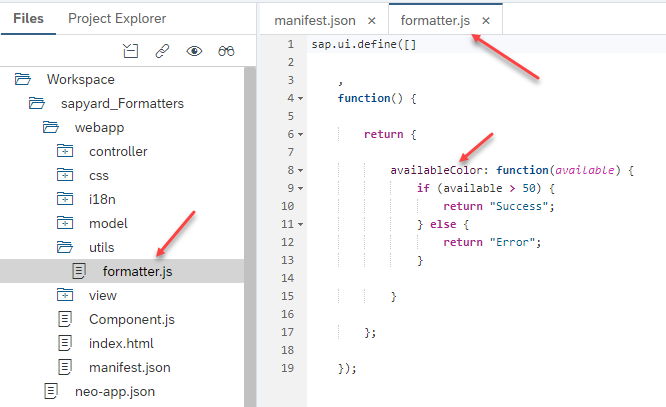Image resolution: width=666 pixels, height=407 pixels.
Task: Collapse the sapyard_Formatters folder icon
Action: 37,103
